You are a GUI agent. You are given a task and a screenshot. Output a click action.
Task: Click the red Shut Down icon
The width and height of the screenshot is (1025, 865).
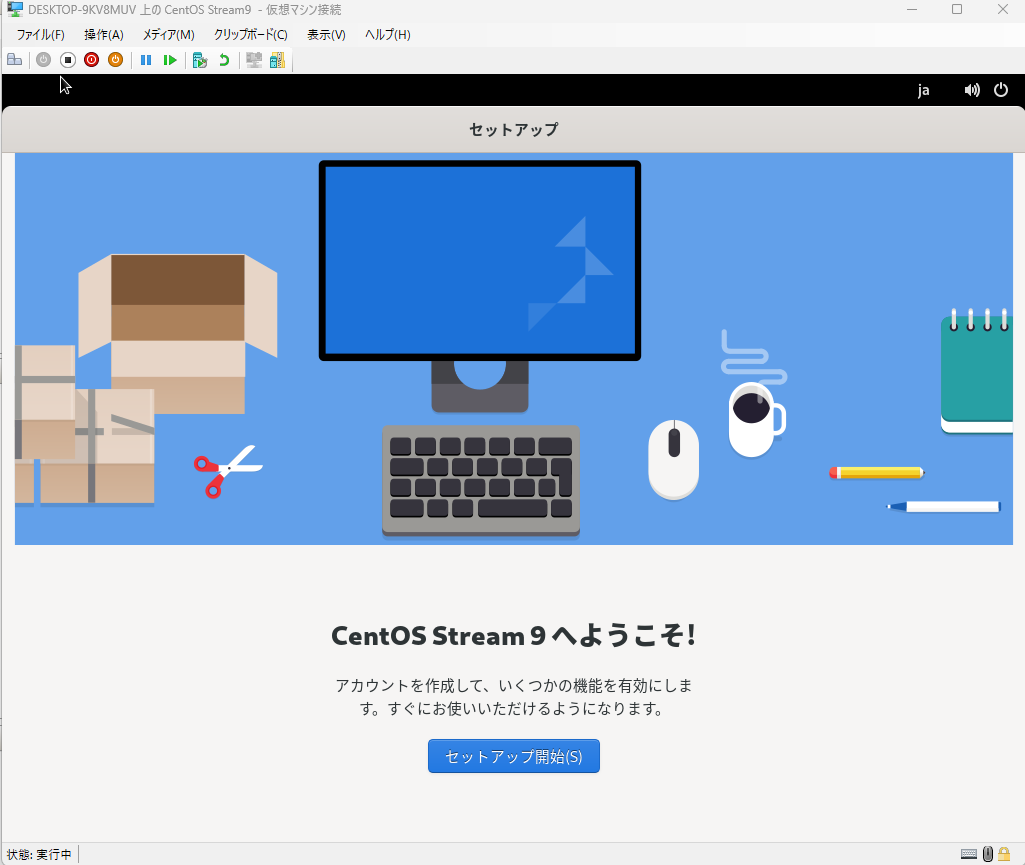click(91, 60)
